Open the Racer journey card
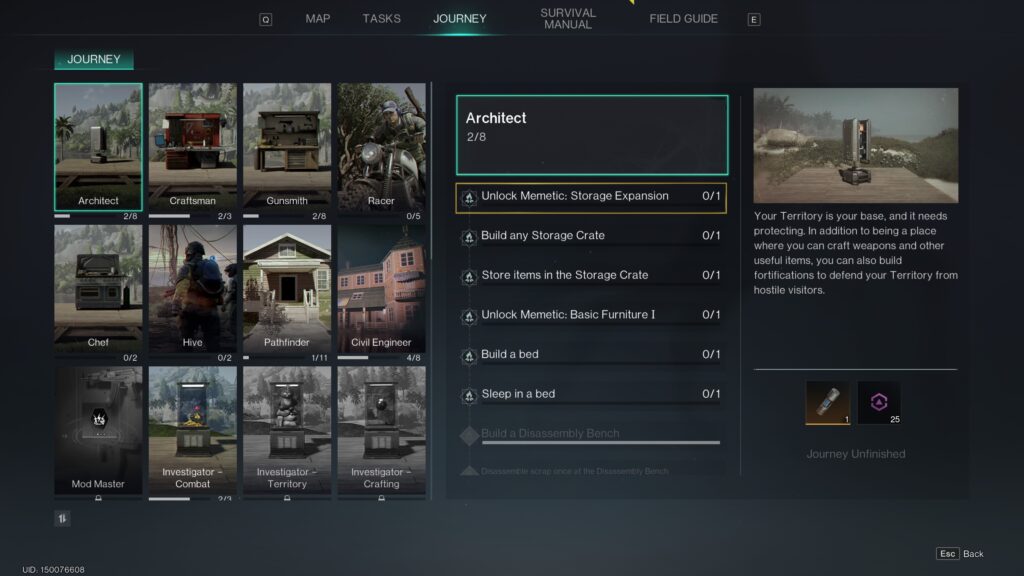 point(381,147)
